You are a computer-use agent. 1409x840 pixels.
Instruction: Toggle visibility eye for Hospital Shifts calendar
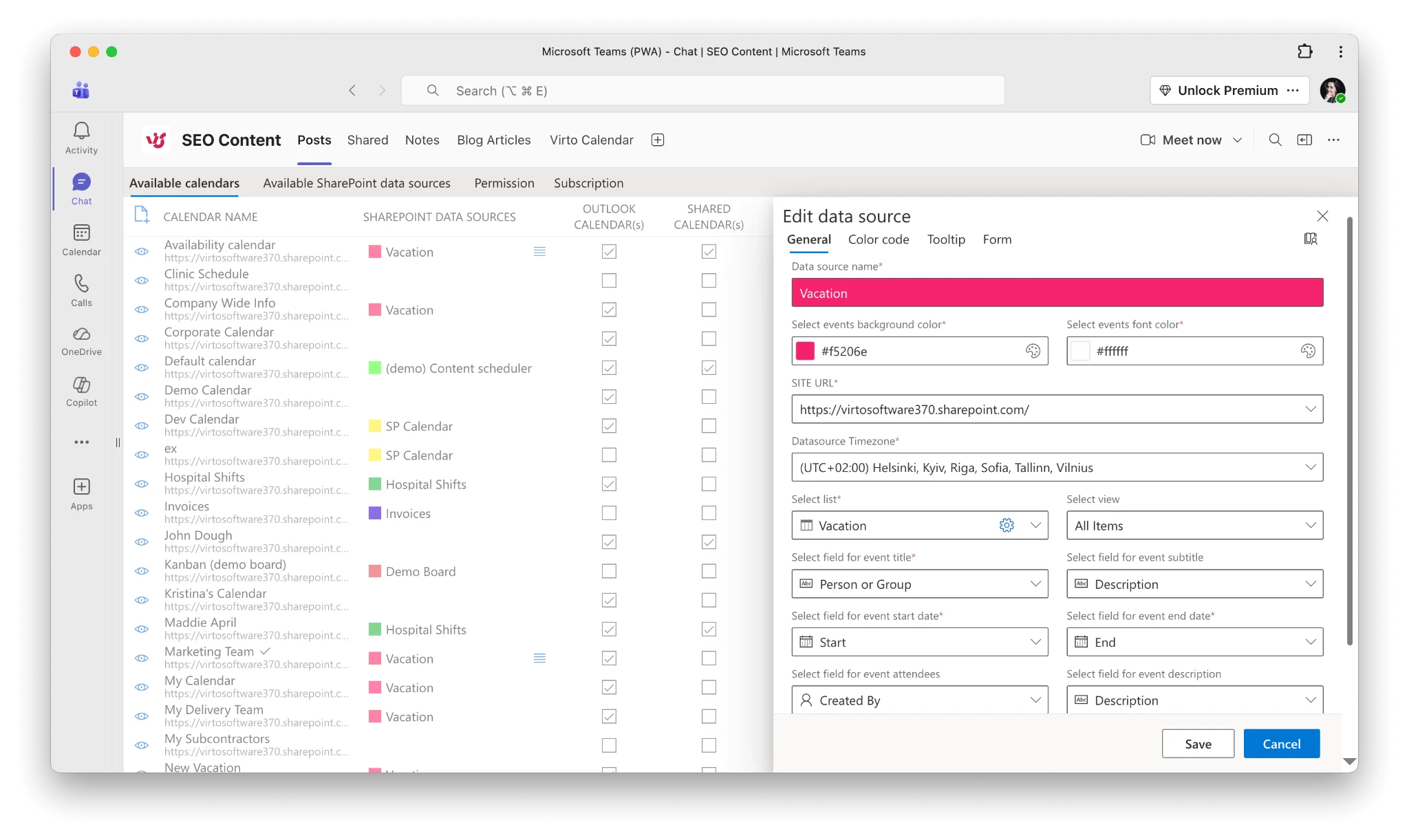coord(142,484)
